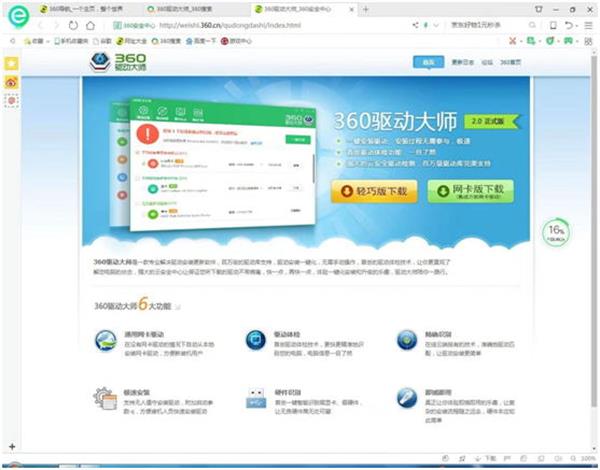Viewport: 600px width, 470px height.
Task: Open the home page via the house icon
Action: click(90, 25)
